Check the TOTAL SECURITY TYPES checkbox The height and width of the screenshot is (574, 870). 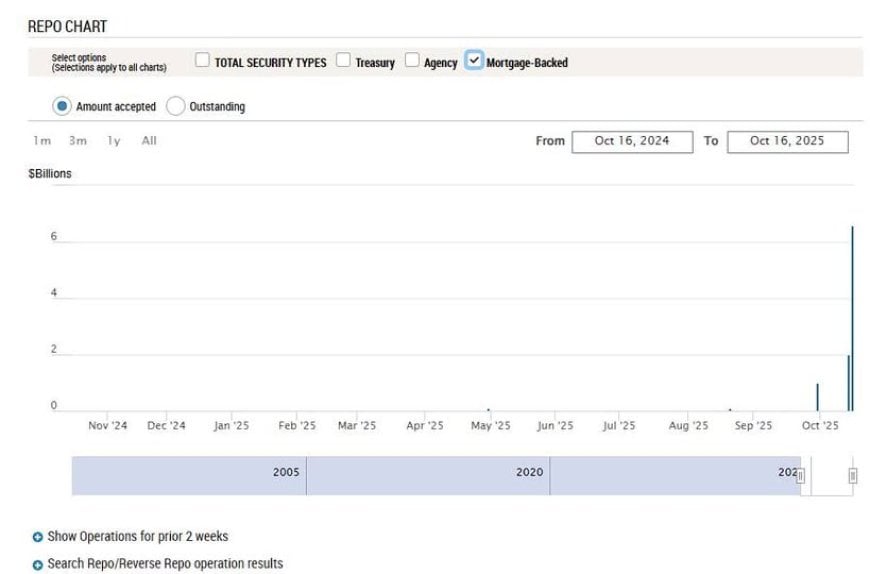(203, 60)
